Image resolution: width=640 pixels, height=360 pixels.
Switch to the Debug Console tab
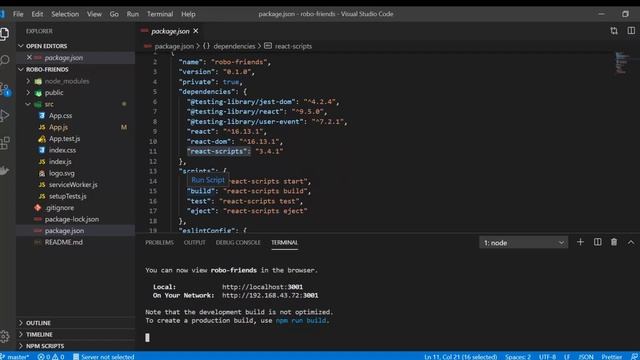[x=238, y=242]
